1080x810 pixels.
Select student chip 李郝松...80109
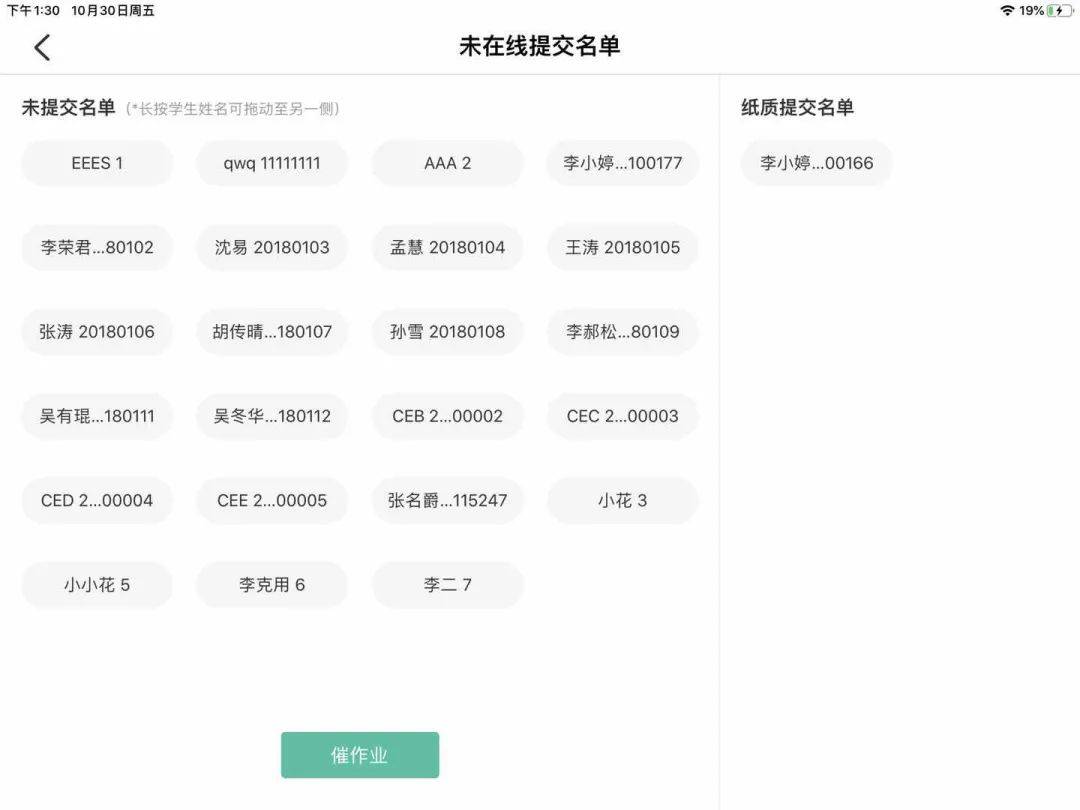(623, 332)
